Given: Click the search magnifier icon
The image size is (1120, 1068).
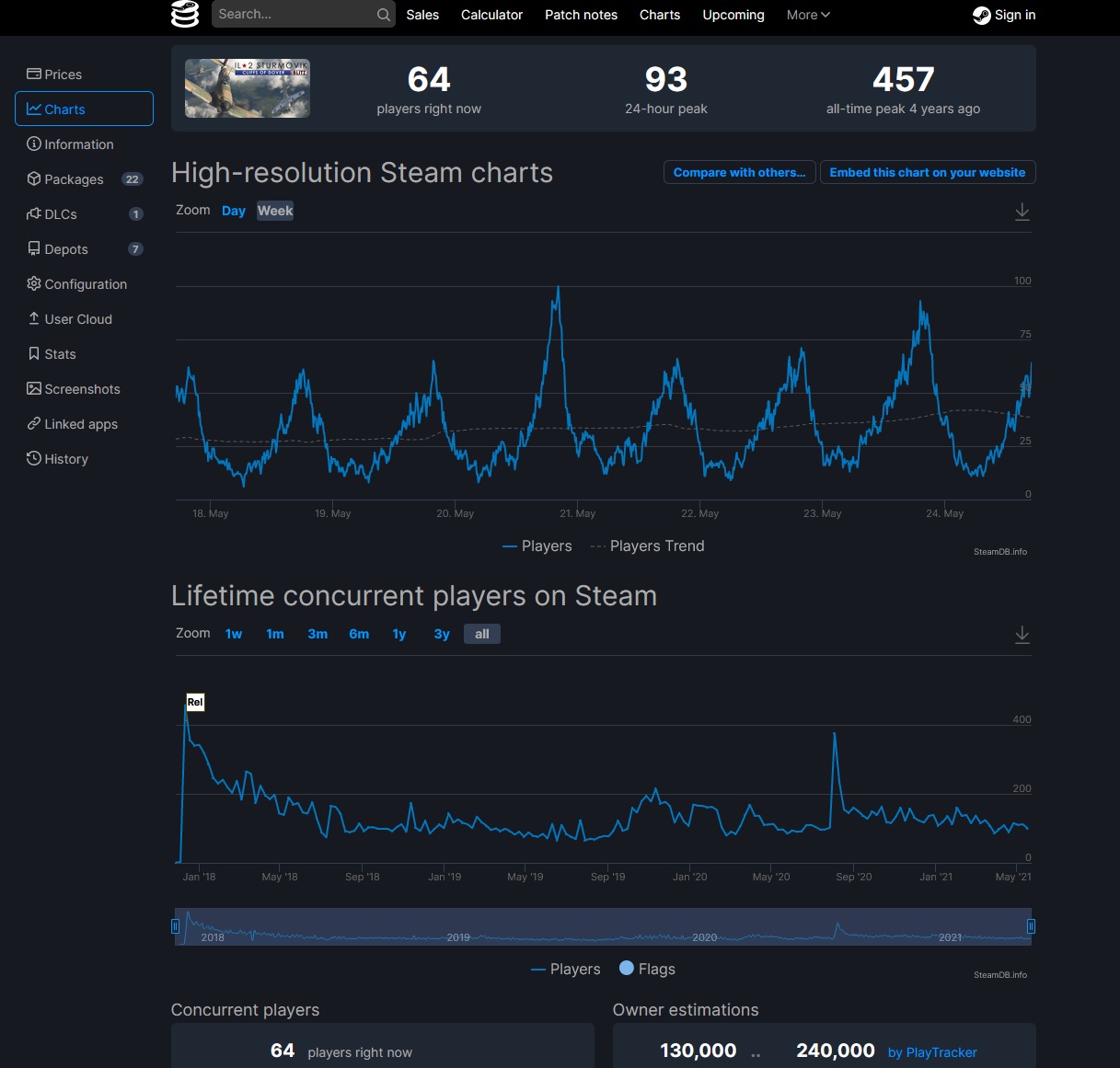Looking at the screenshot, I should click(383, 15).
